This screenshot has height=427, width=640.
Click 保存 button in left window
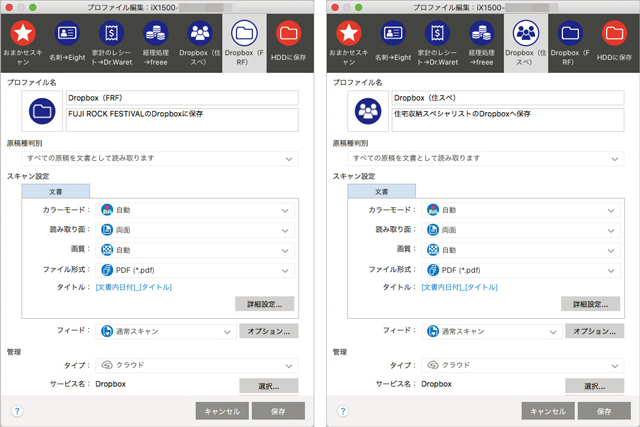278,411
